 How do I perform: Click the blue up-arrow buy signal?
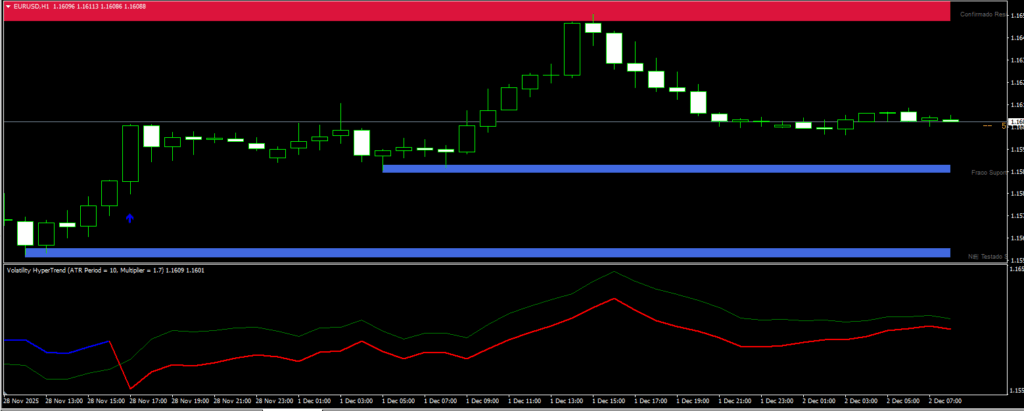(x=129, y=216)
